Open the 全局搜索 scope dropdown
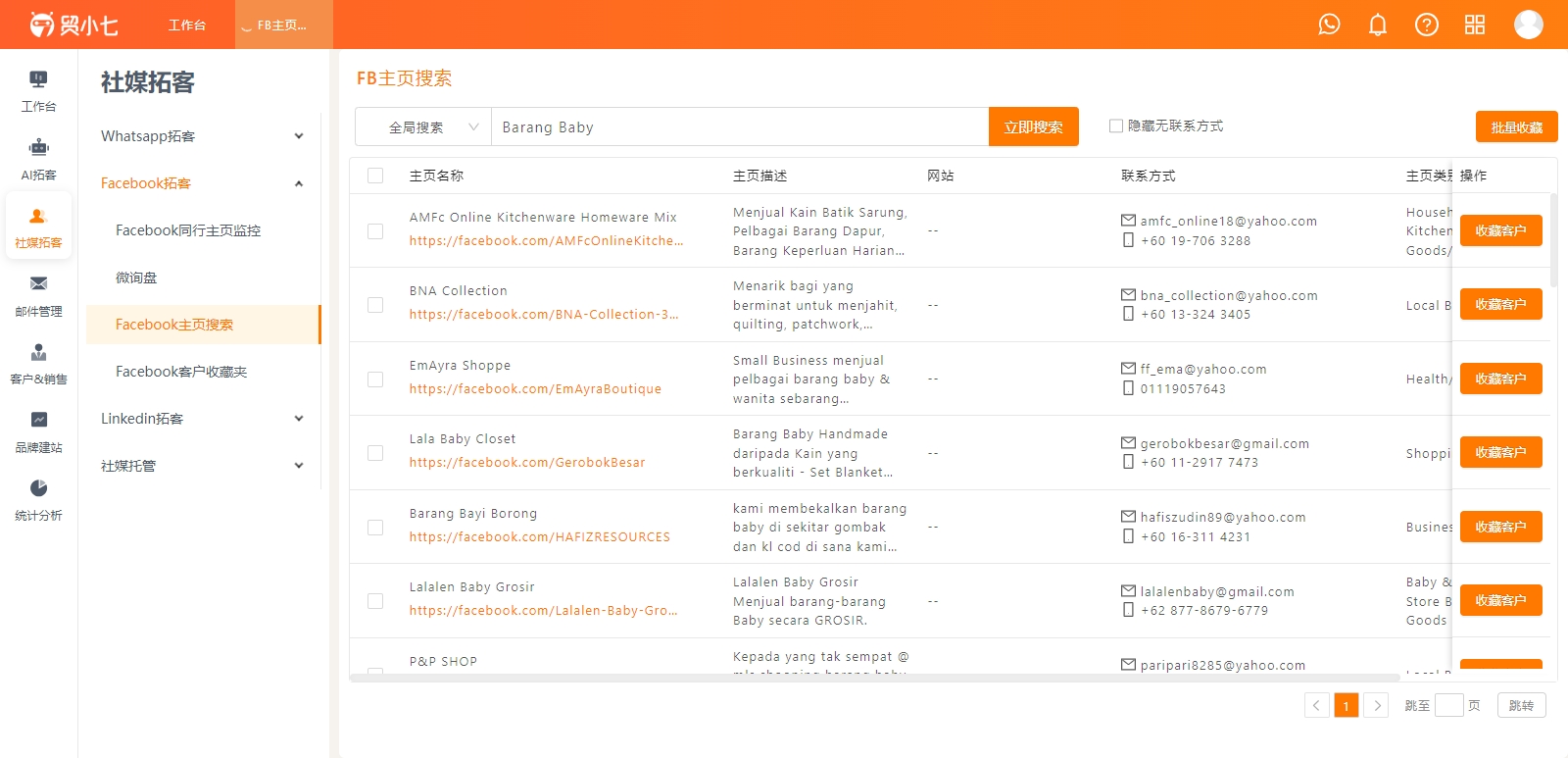Screen dimensions: 1568x758 [x=423, y=127]
